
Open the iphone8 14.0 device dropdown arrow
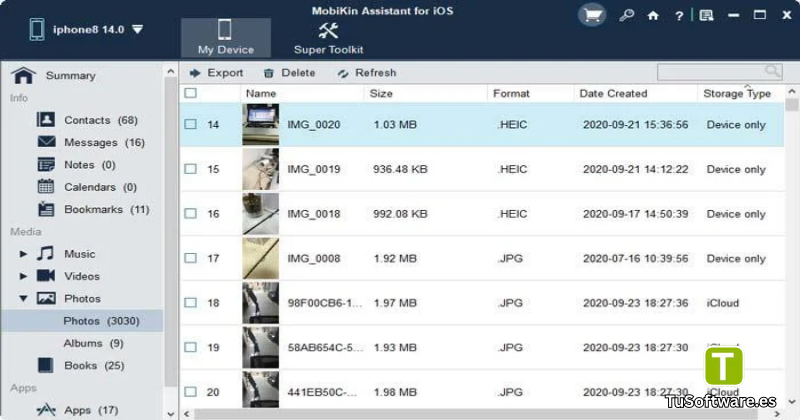[138, 30]
